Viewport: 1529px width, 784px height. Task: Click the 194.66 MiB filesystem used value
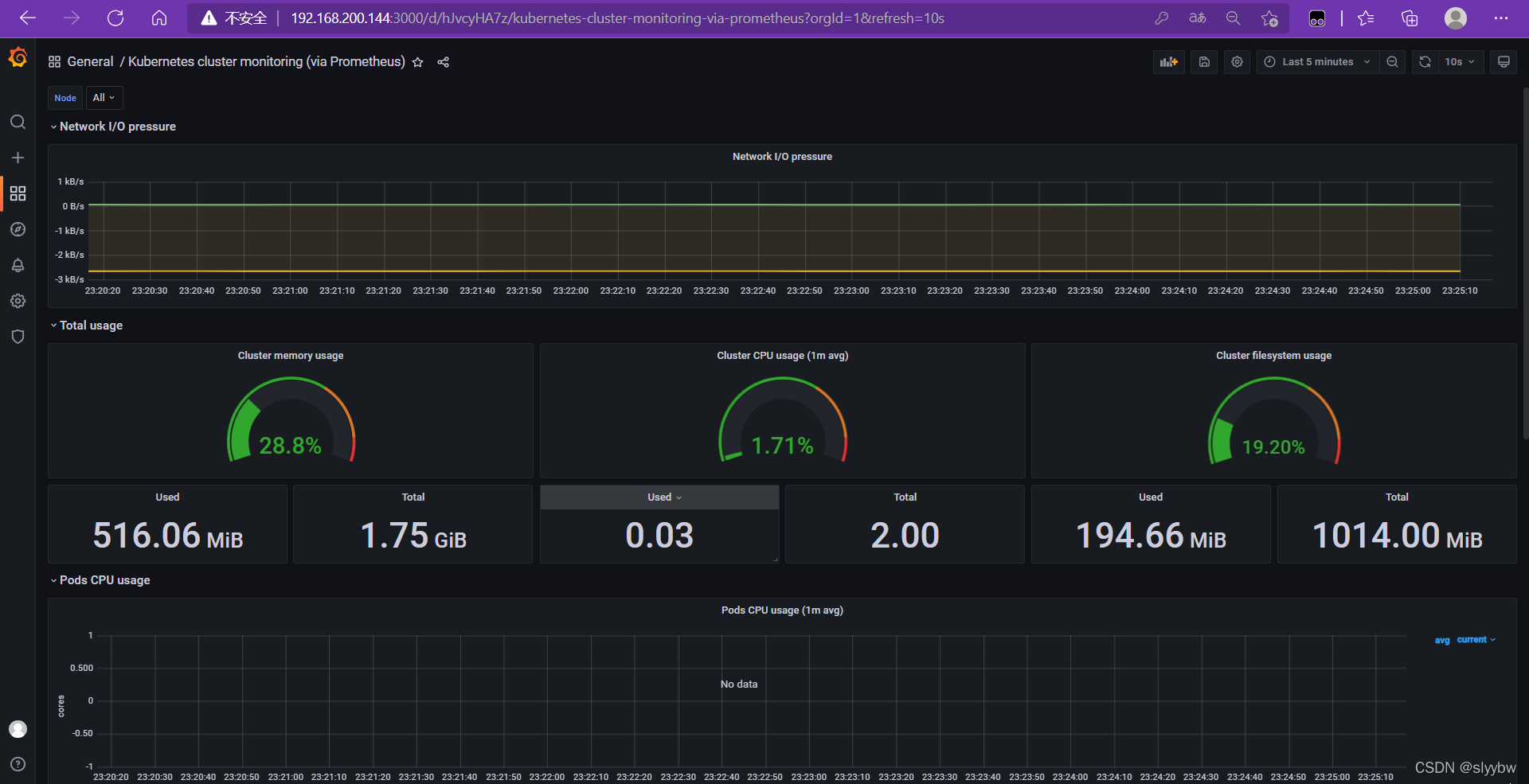[1151, 536]
